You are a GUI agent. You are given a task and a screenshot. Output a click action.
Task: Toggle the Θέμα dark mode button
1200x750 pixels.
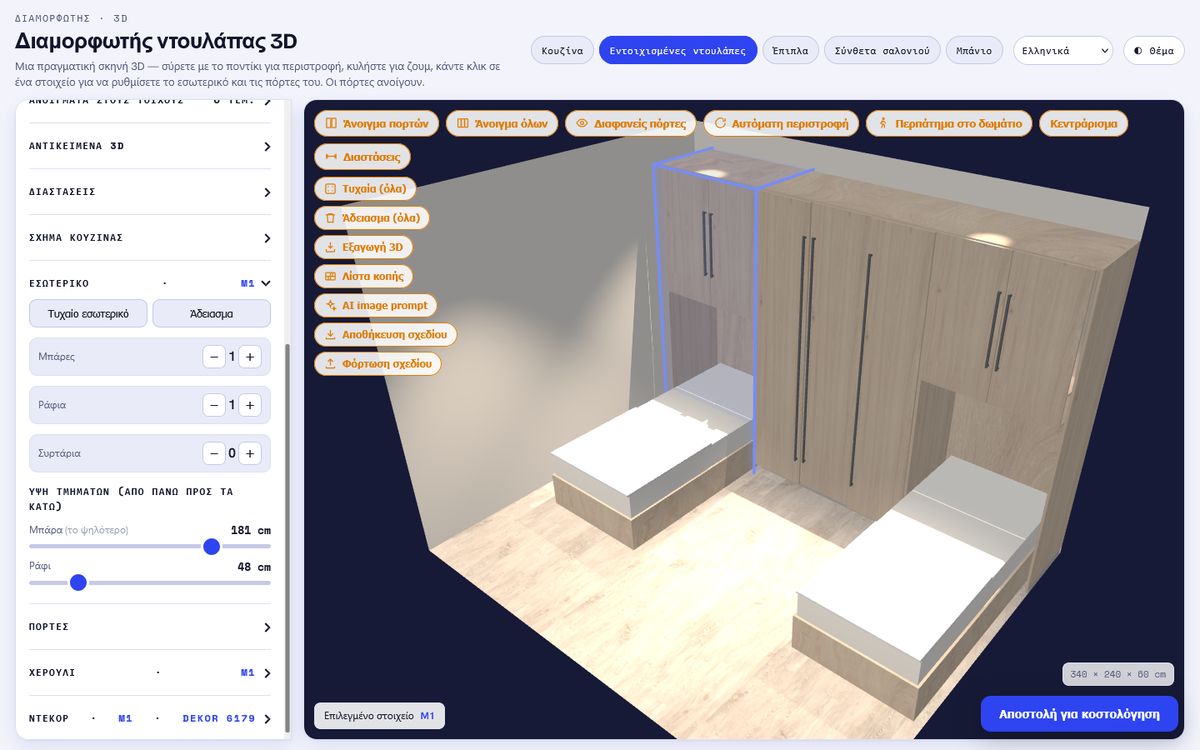pyautogui.click(x=1154, y=50)
